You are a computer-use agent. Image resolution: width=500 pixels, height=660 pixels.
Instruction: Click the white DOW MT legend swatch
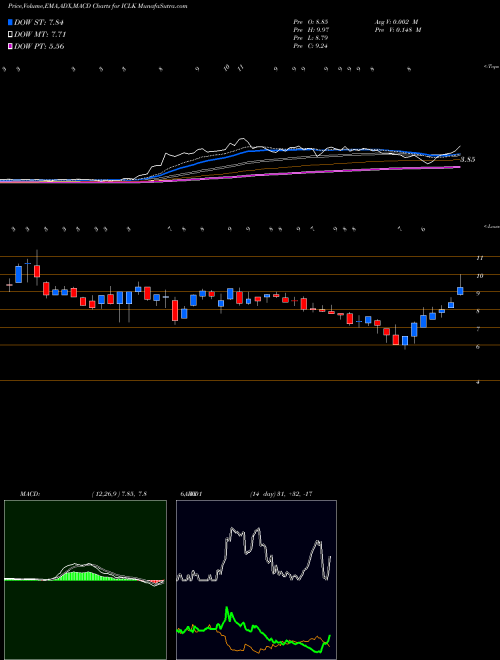(x=10, y=35)
